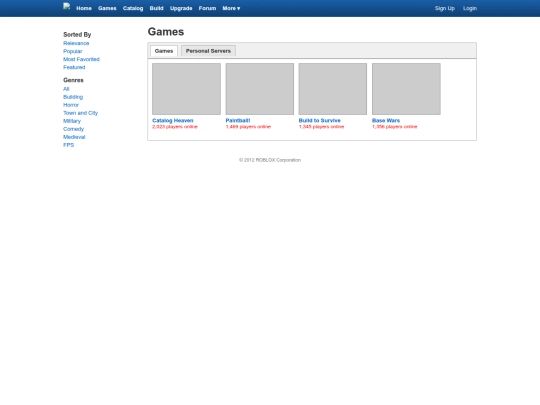Click the Paintball! title link
Screen dimensions: 540x405
[x=238, y=121]
